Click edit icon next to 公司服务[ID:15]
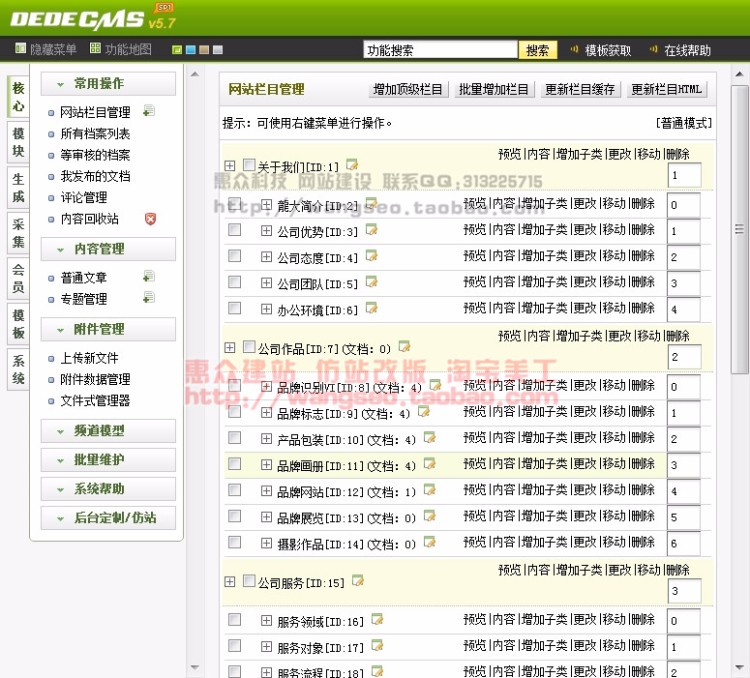Image resolution: width=750 pixels, height=678 pixels. click(358, 580)
